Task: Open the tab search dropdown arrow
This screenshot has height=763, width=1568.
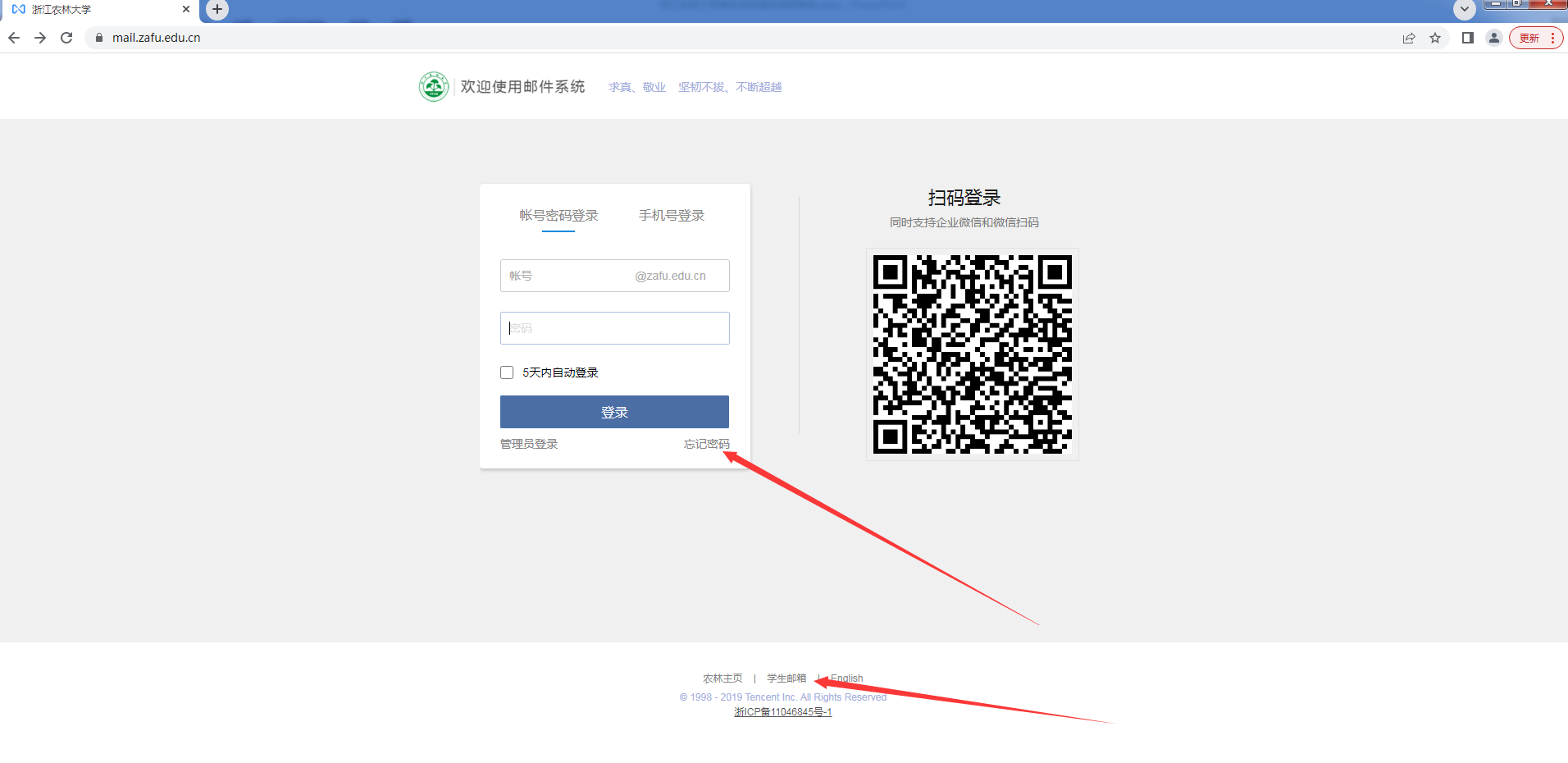Action: tap(1464, 10)
